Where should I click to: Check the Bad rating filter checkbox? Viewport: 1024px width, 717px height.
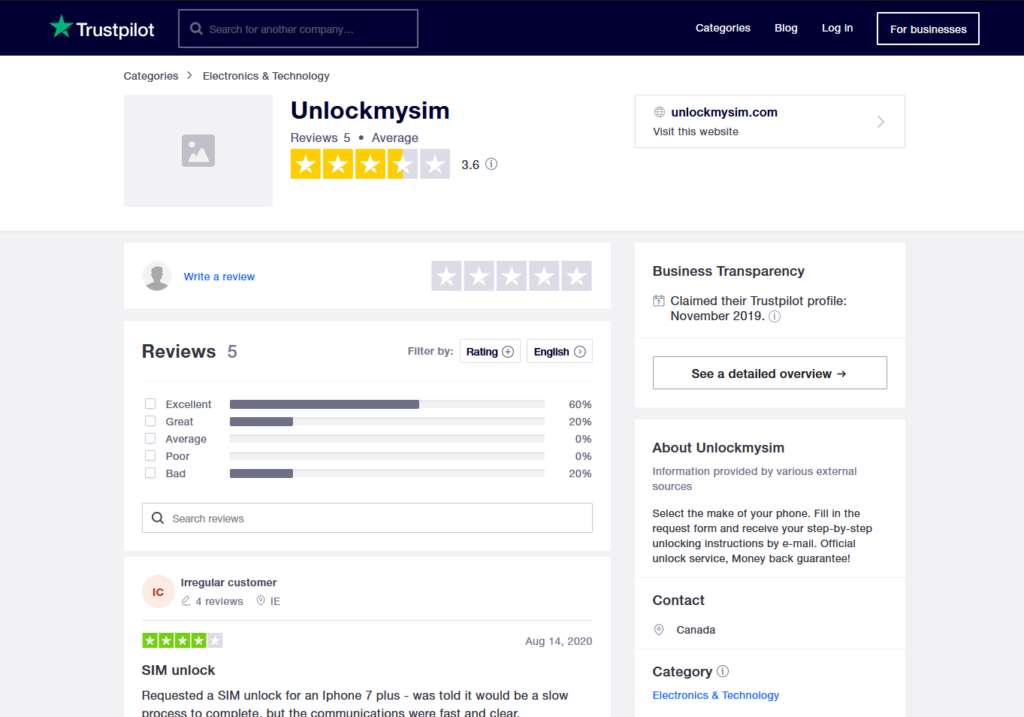pyautogui.click(x=150, y=473)
